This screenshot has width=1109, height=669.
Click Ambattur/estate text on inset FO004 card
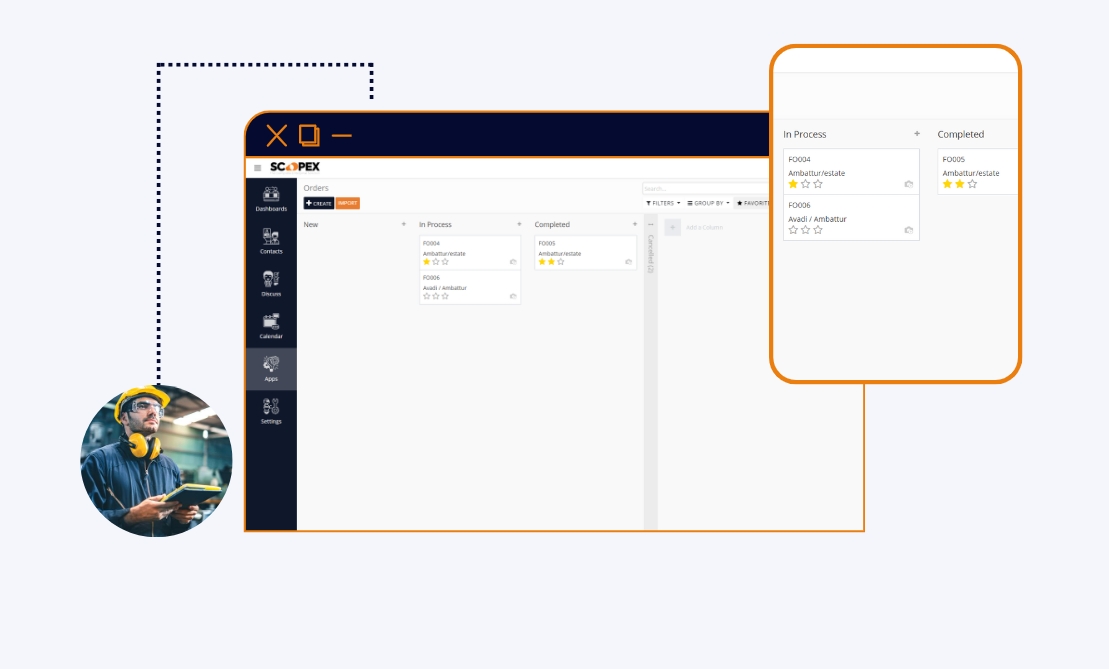pyautogui.click(x=816, y=173)
